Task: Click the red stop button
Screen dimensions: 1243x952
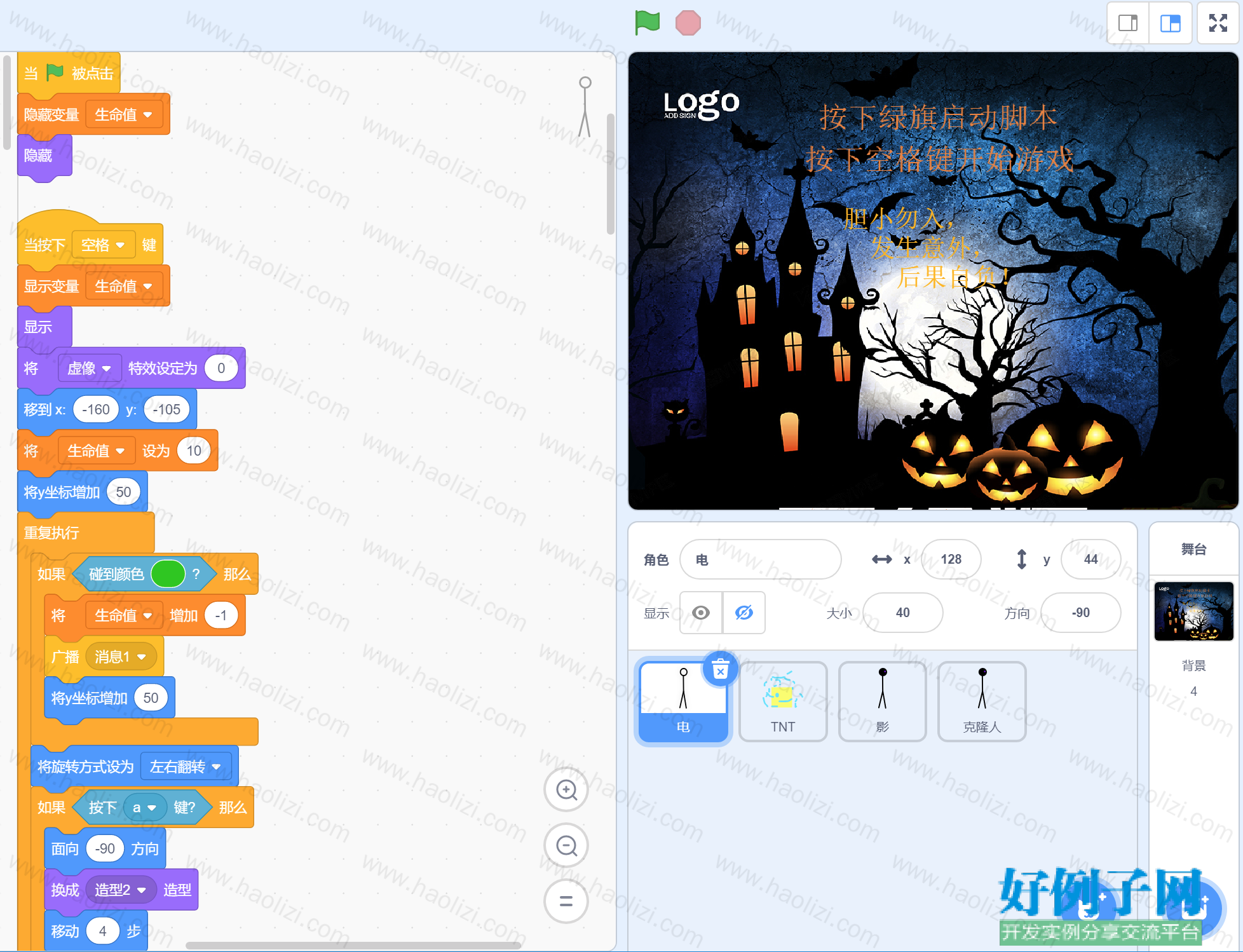Action: [688, 23]
